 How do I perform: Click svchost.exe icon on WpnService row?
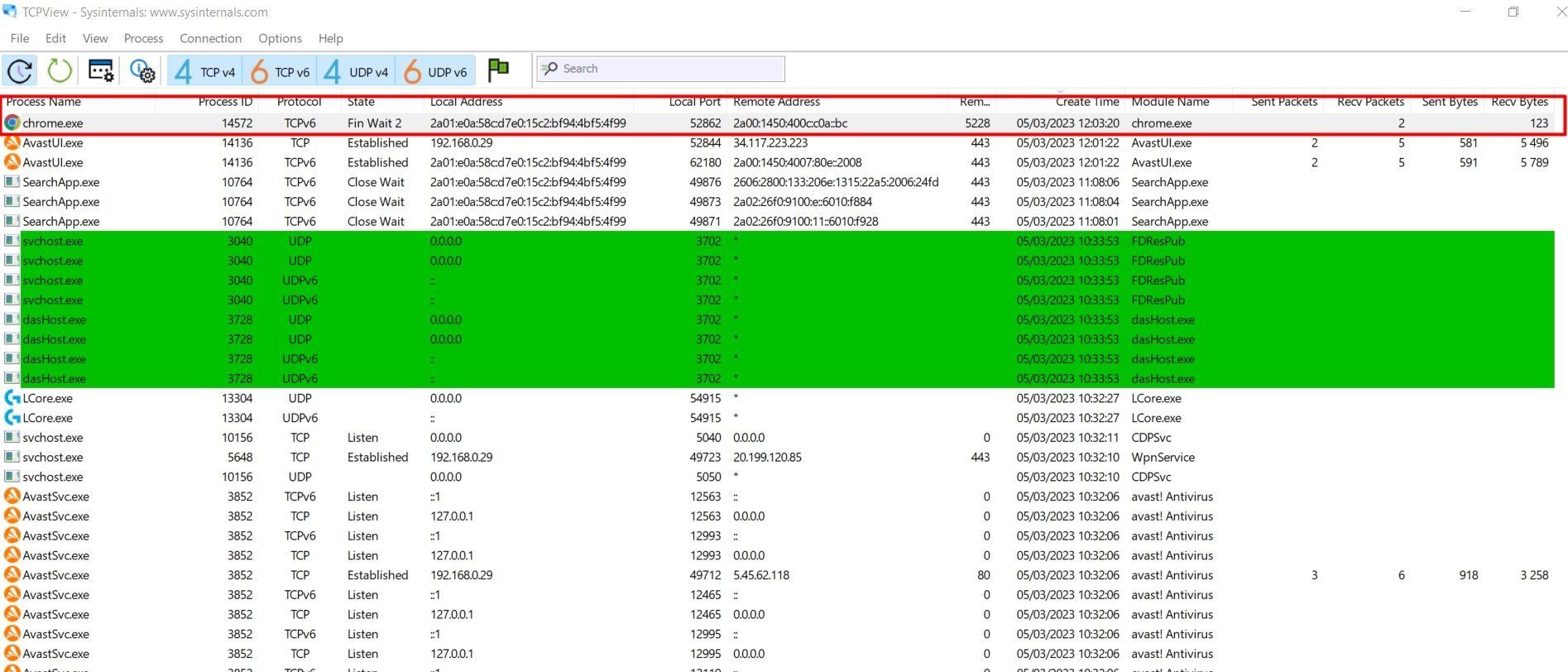[x=12, y=458]
